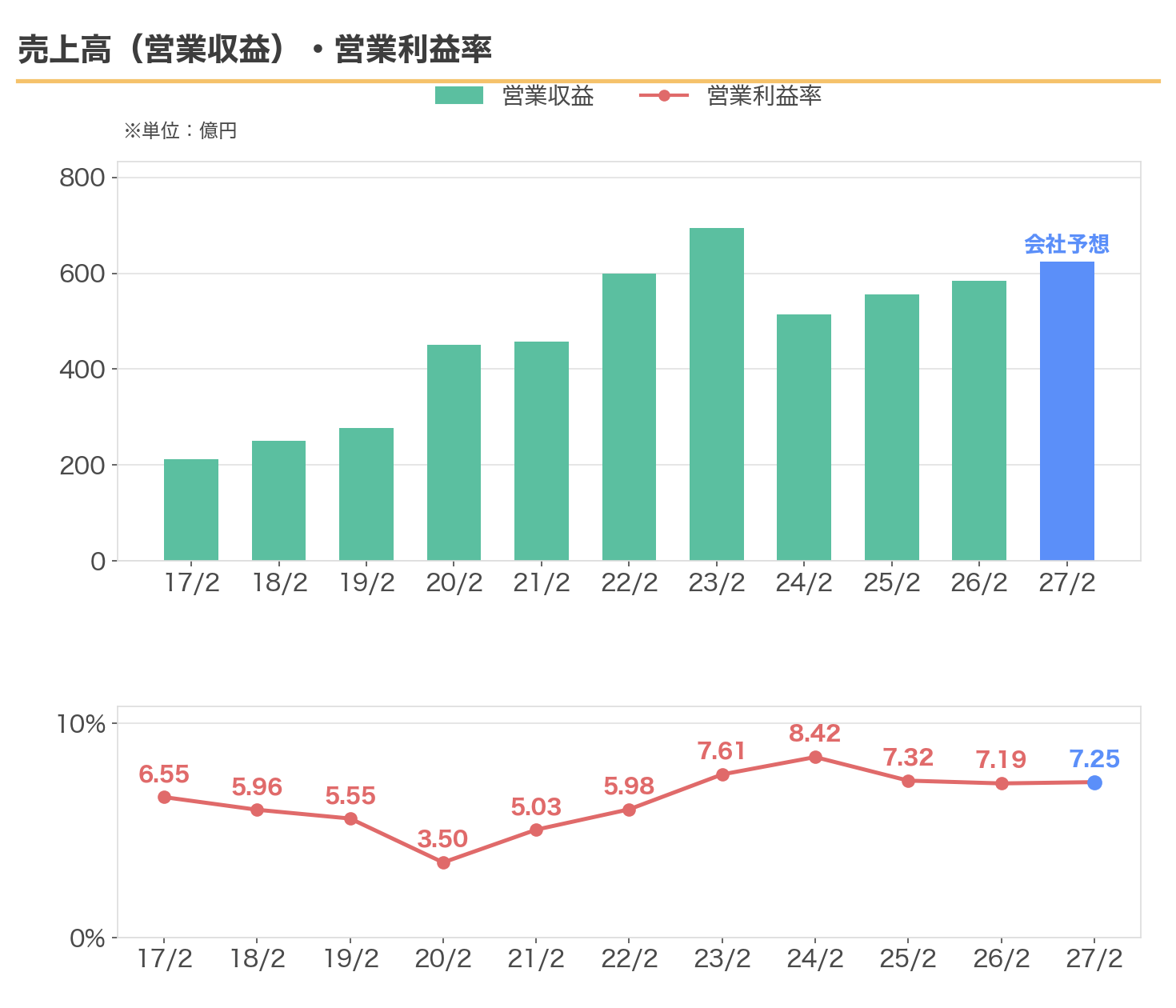This screenshot has width=1176, height=1008.
Task: Click the 8.42 margin peak point
Action: 815,757
